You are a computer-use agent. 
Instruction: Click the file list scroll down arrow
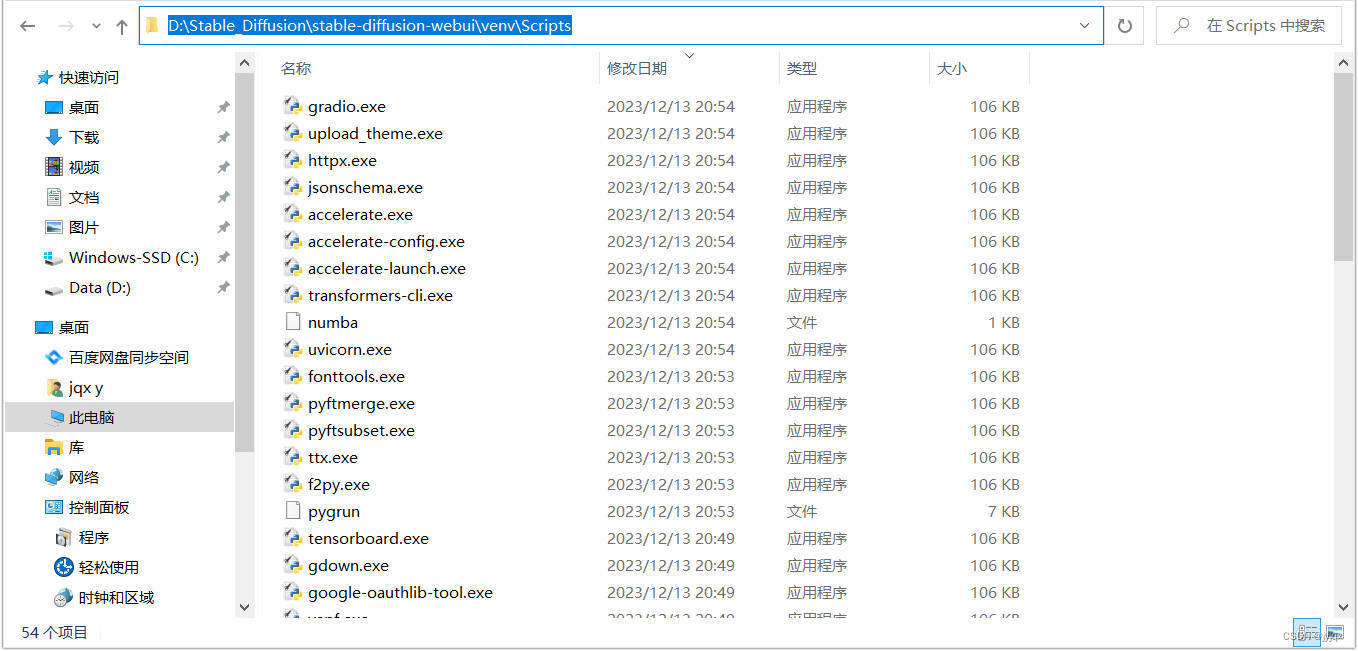tap(1343, 606)
